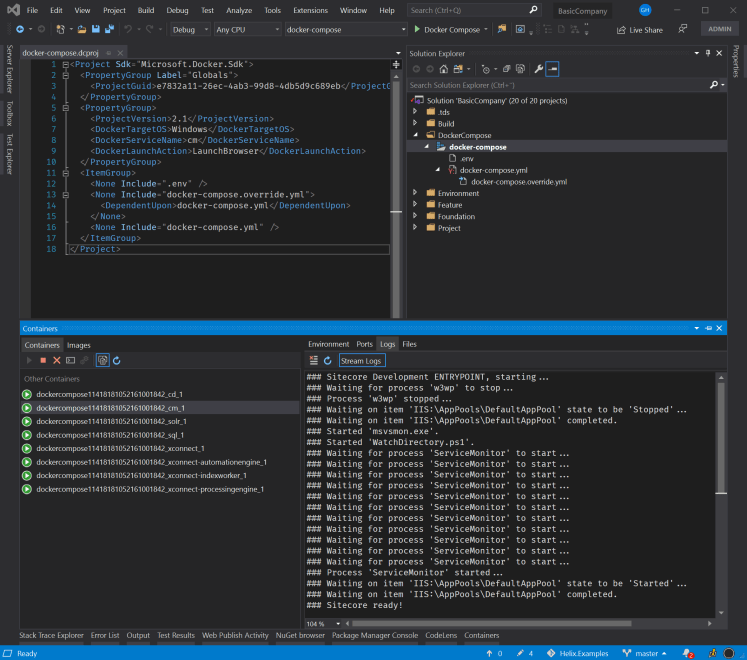Click the Remove container X icon
Image resolution: width=747 pixels, height=660 pixels.
coord(57,360)
